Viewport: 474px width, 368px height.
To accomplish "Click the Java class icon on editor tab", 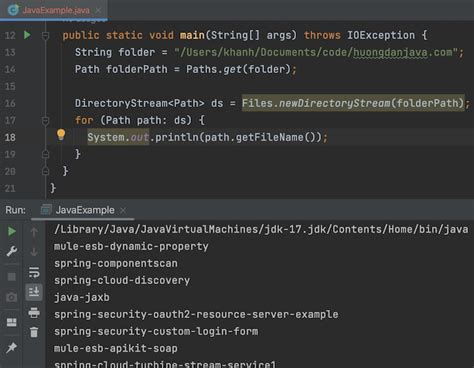I will coord(13,10).
